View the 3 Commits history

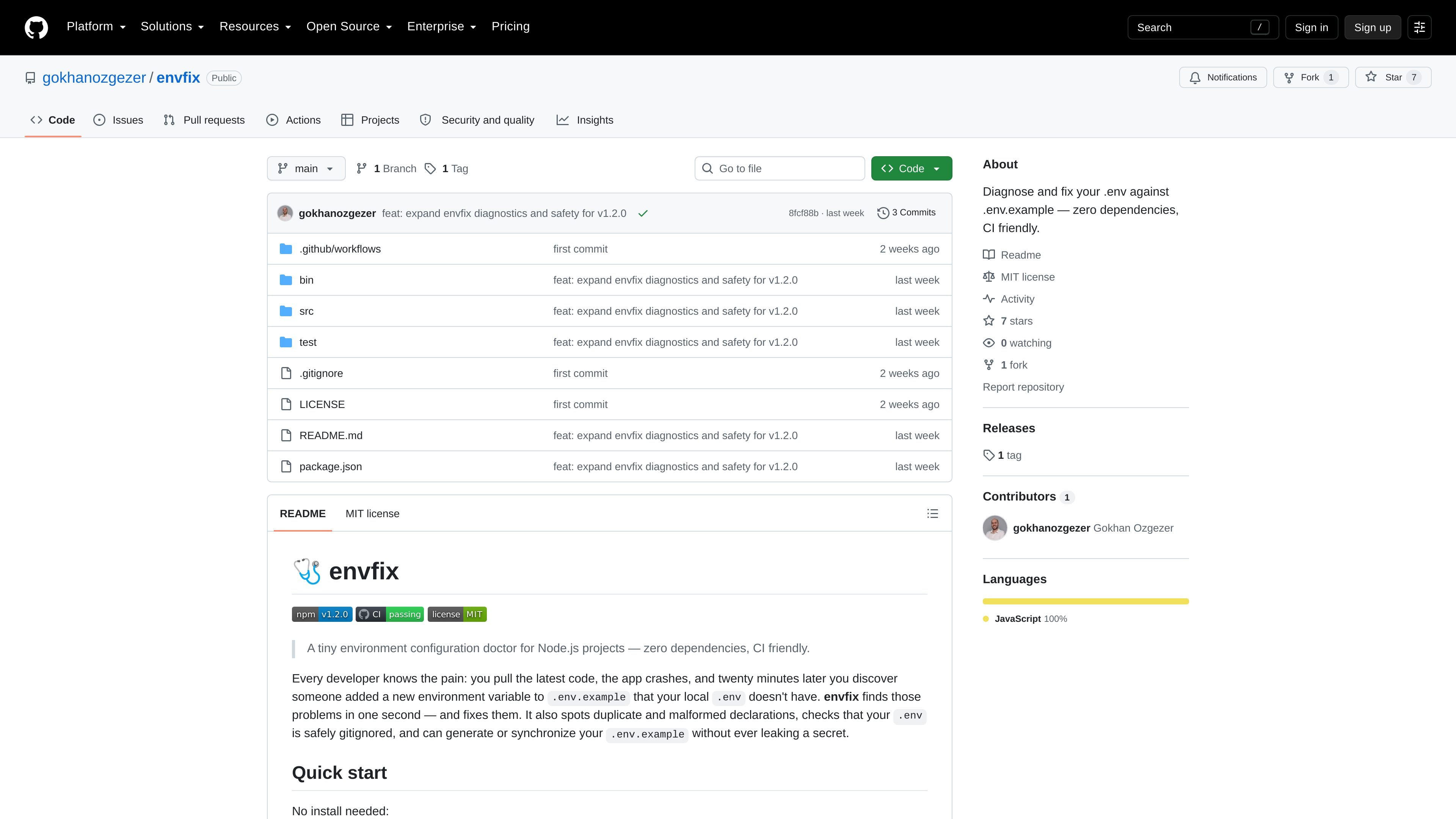(x=907, y=212)
